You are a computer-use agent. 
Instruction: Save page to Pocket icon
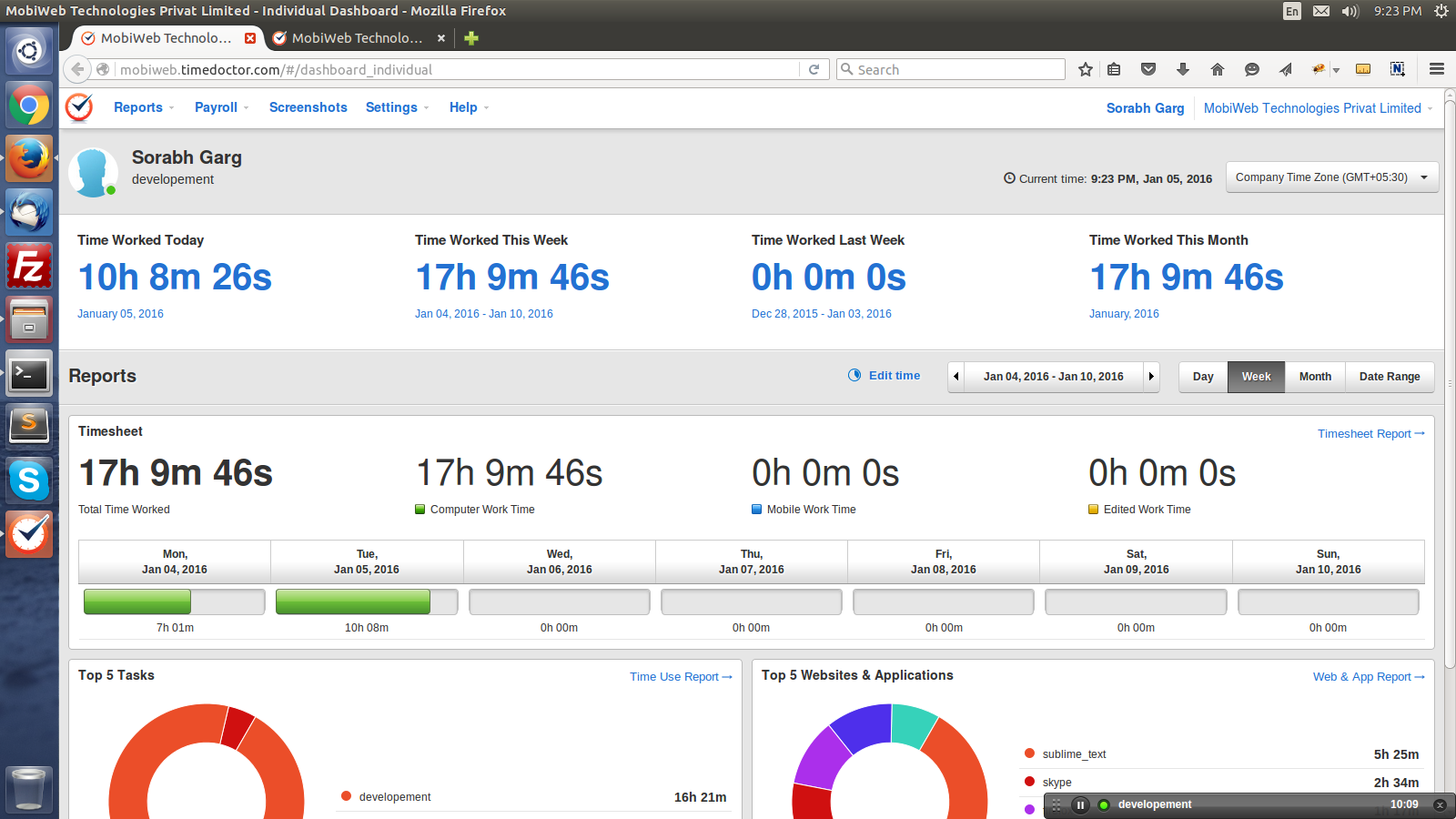[1148, 69]
